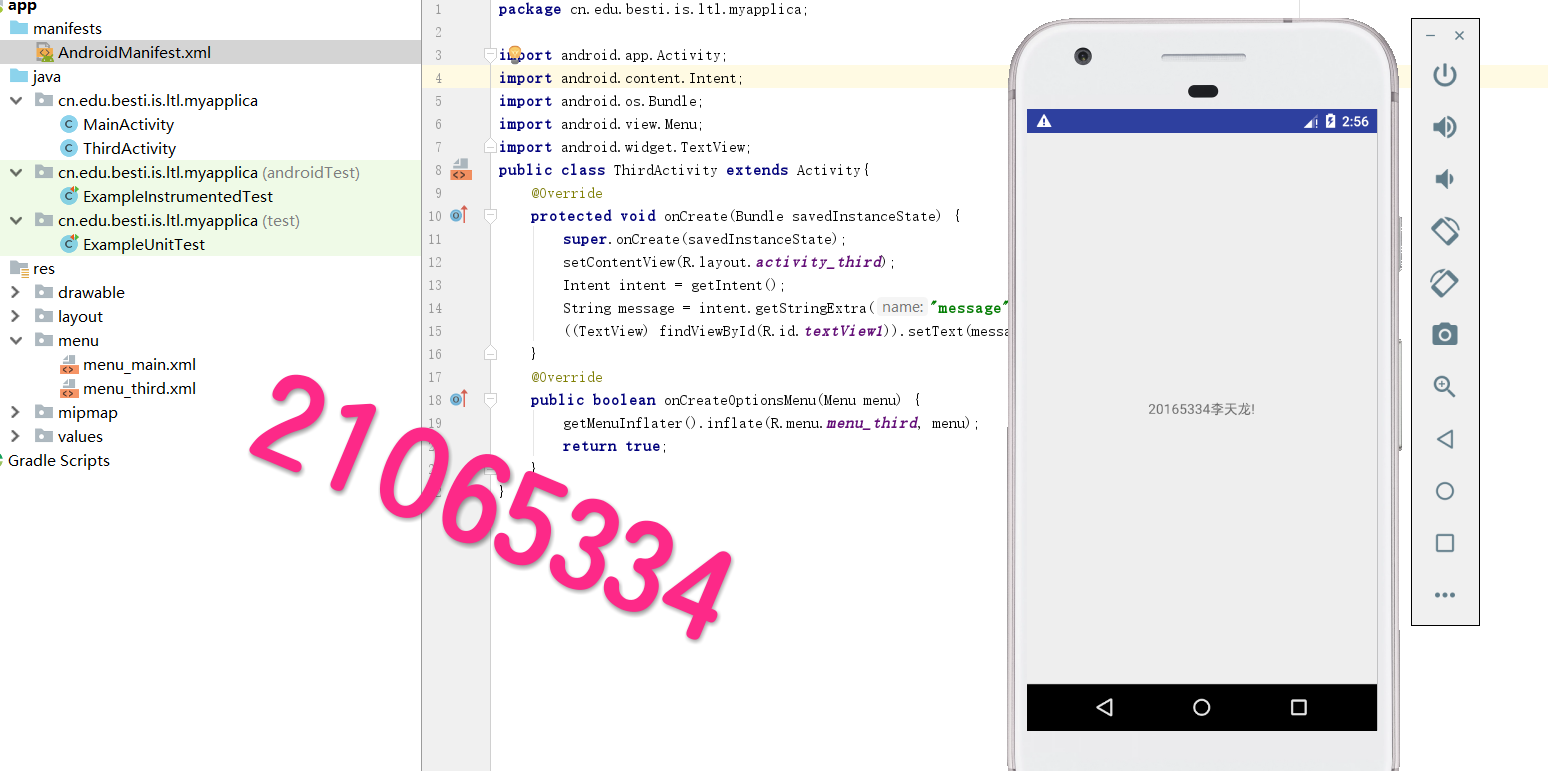Click Overview square in emulator side toolbar
Viewport: 1548px width, 771px height.
(1444, 543)
